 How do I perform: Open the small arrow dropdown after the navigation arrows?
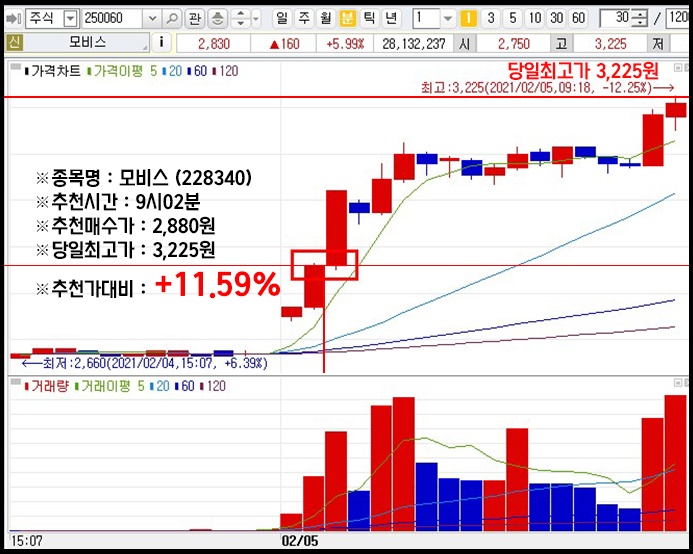click(x=256, y=19)
